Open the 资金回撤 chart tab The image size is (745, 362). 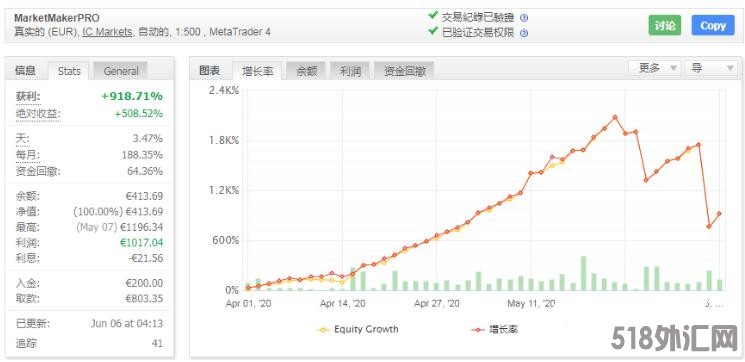tap(404, 71)
